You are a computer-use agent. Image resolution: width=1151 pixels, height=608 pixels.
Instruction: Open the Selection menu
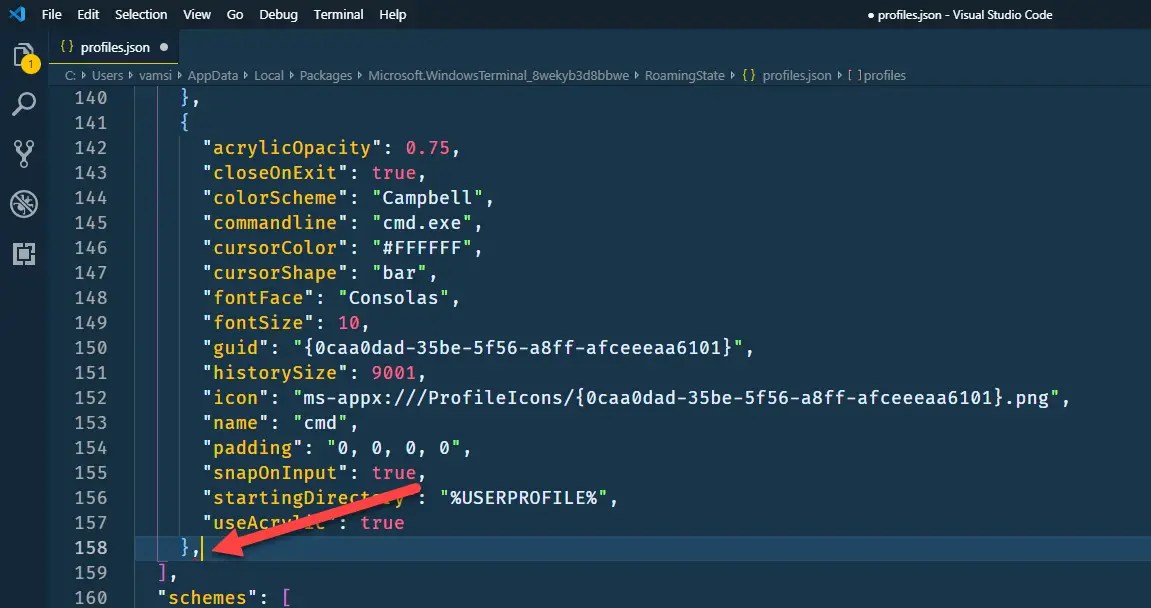coord(141,15)
